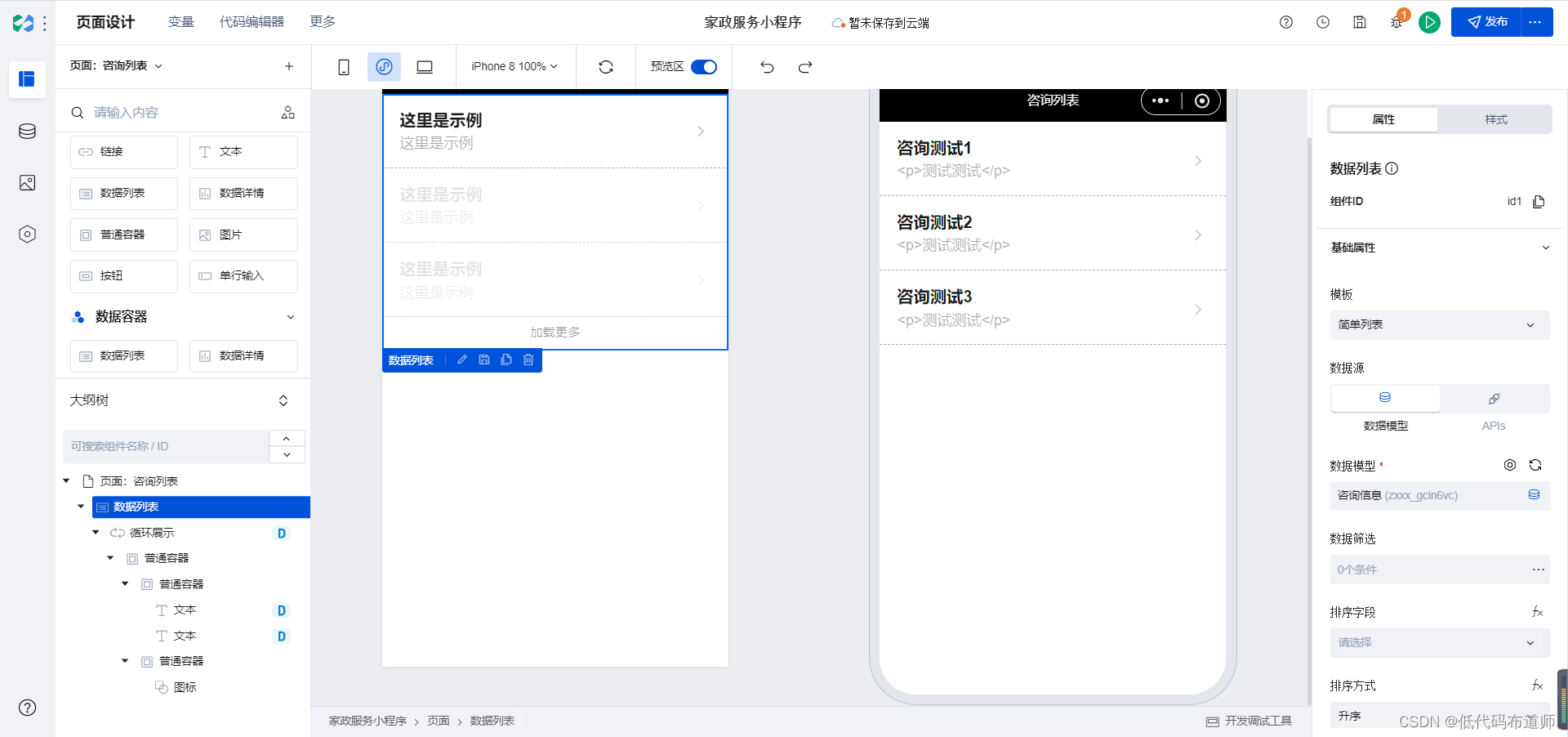Switch to the 样式 tab
Screen dimensions: 1568x737
click(1495, 119)
